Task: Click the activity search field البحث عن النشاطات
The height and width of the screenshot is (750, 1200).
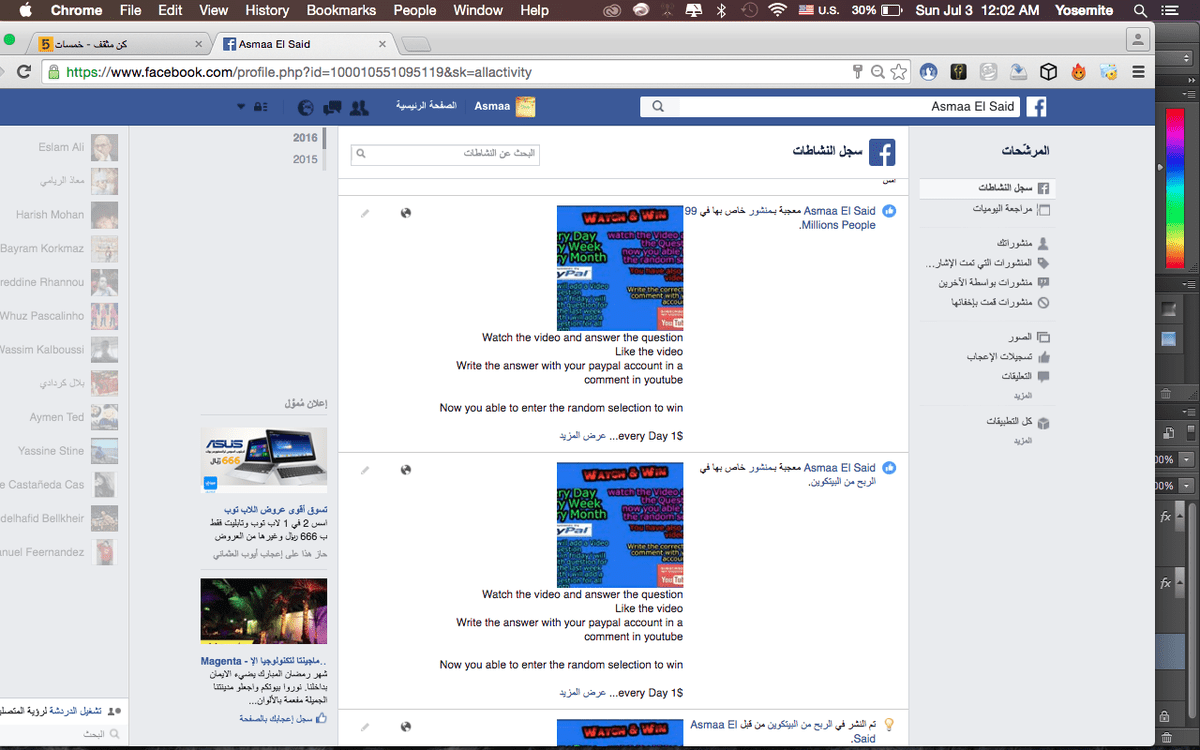Action: [x=445, y=154]
